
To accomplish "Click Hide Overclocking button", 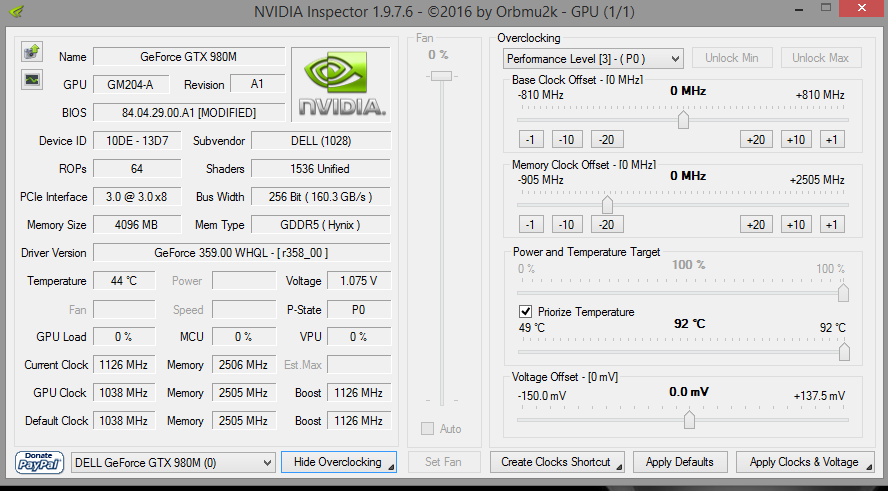I will pos(339,462).
